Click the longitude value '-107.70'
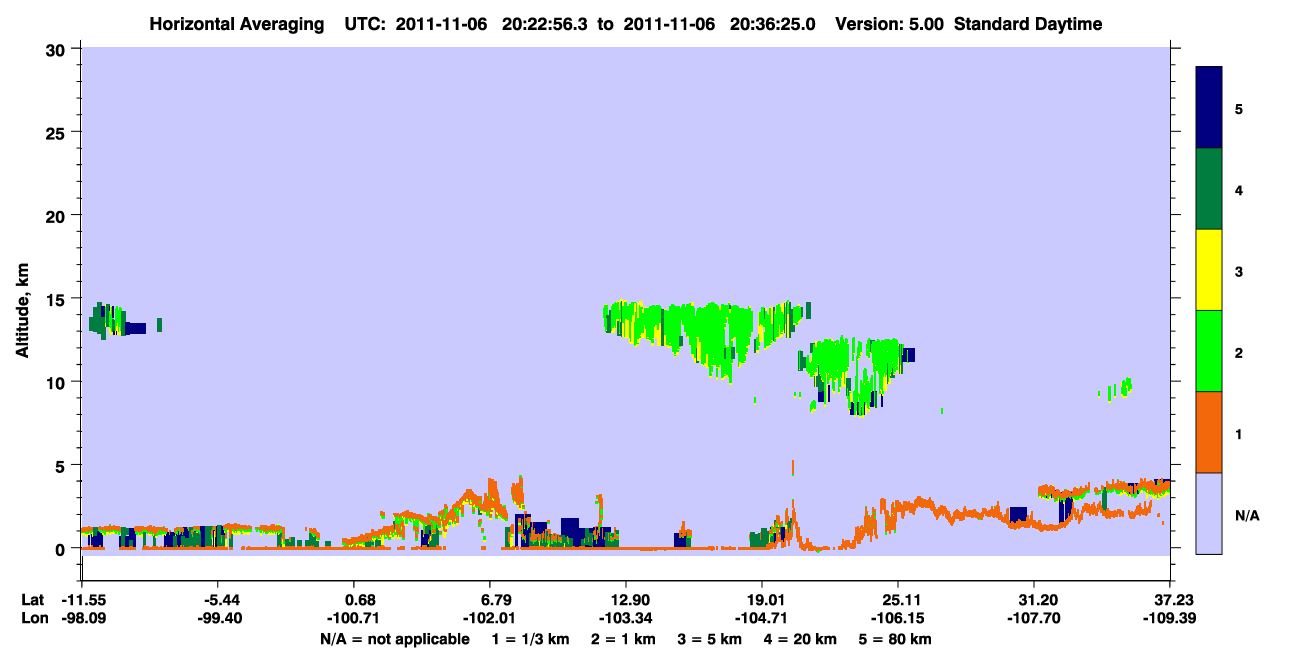Image resolution: width=1300 pixels, height=667 pixels. click(x=1034, y=619)
